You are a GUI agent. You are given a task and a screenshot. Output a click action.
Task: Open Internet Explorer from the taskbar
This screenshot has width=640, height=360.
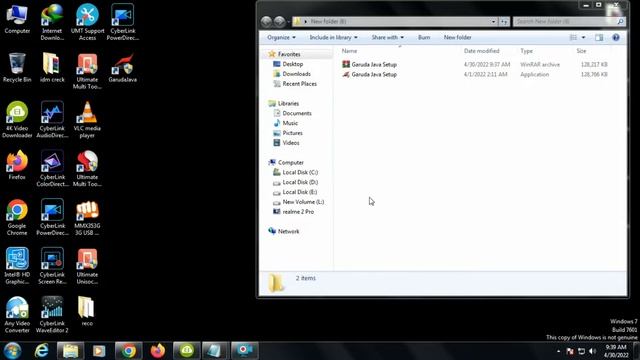(41, 351)
